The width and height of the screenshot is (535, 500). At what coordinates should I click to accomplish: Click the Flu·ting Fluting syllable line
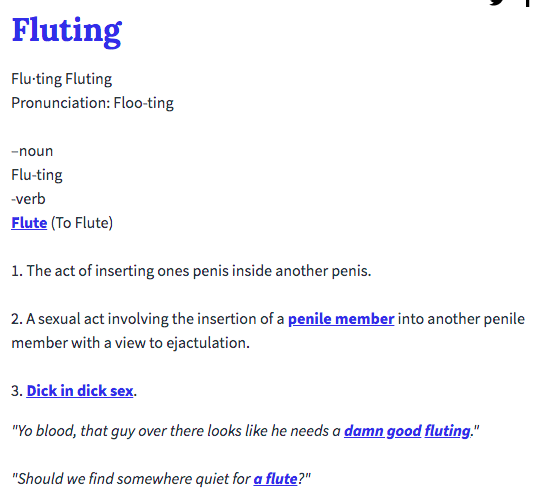(x=62, y=79)
